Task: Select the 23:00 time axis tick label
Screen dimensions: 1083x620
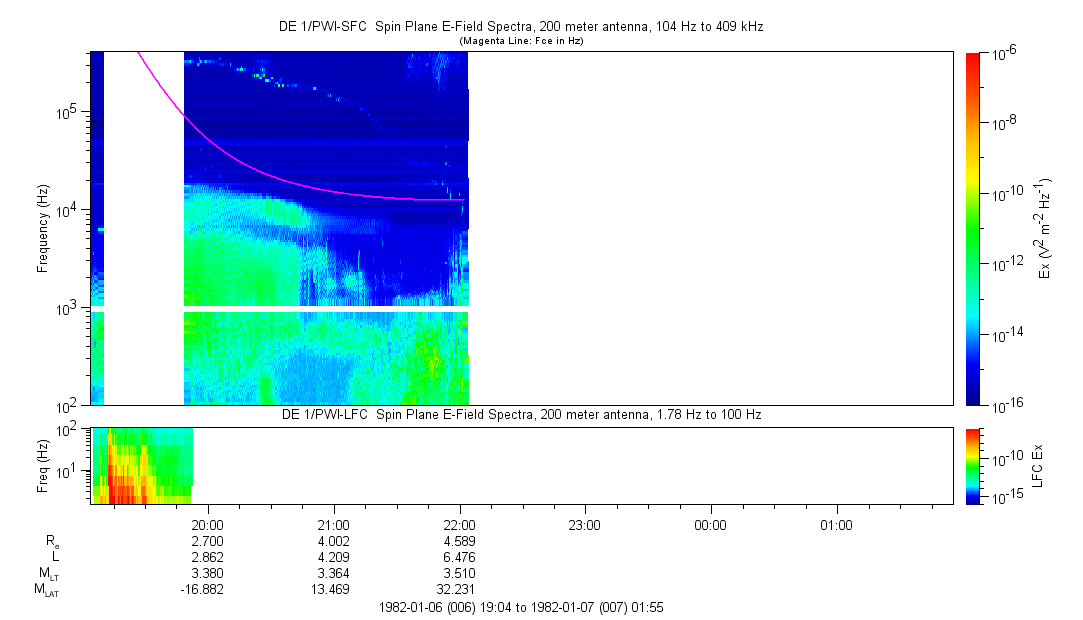Action: (x=584, y=524)
